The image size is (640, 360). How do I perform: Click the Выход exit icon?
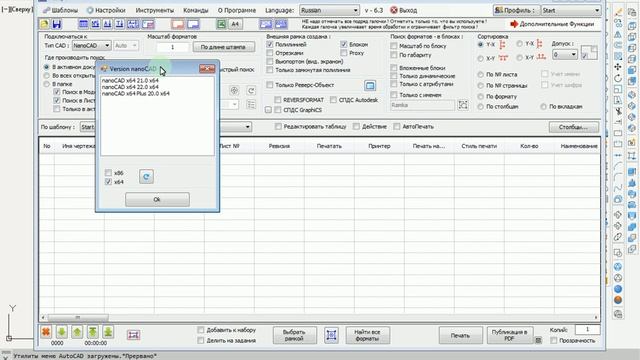pos(393,10)
